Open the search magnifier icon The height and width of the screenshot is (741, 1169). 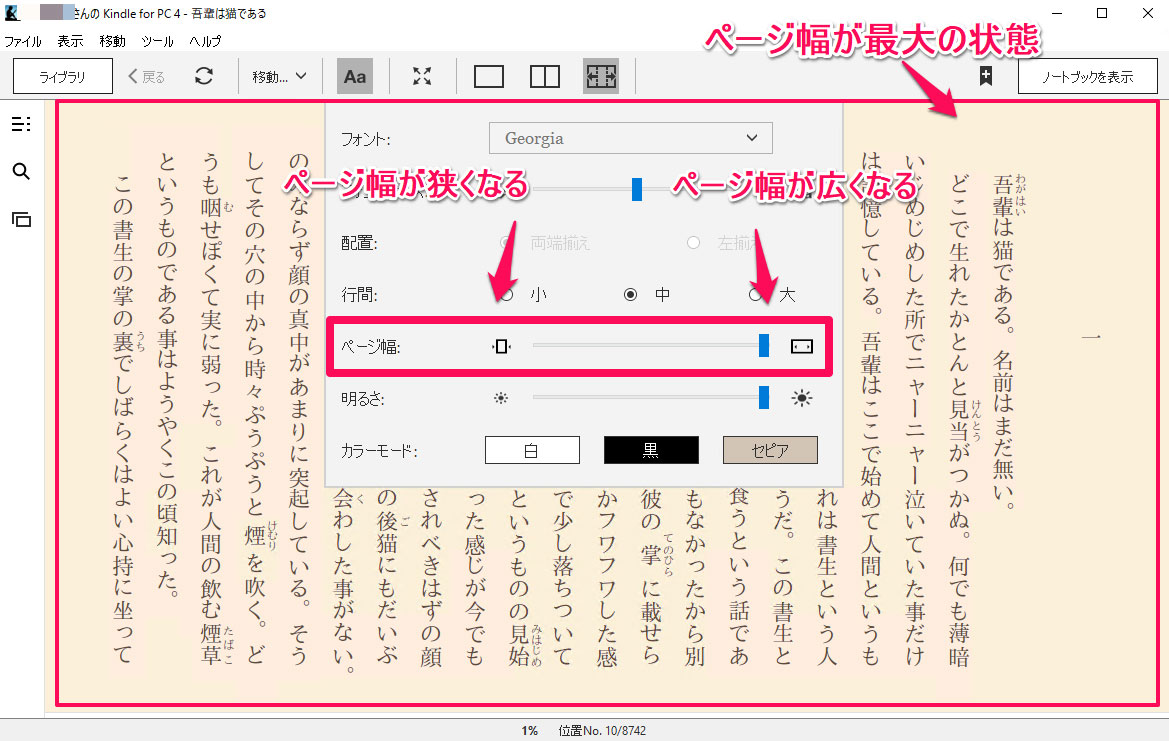click(22, 171)
